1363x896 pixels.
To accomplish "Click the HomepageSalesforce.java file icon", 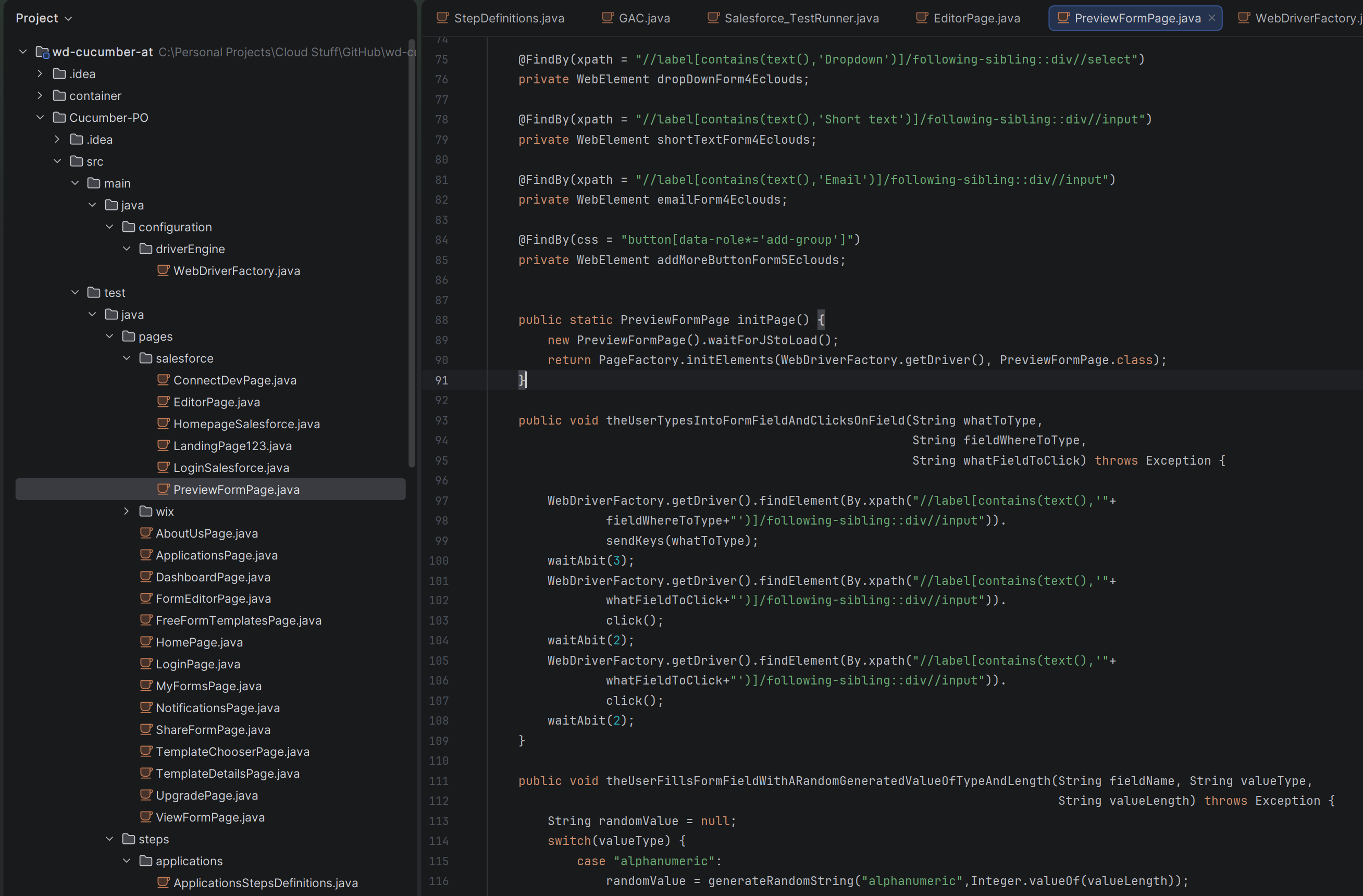I will [163, 423].
